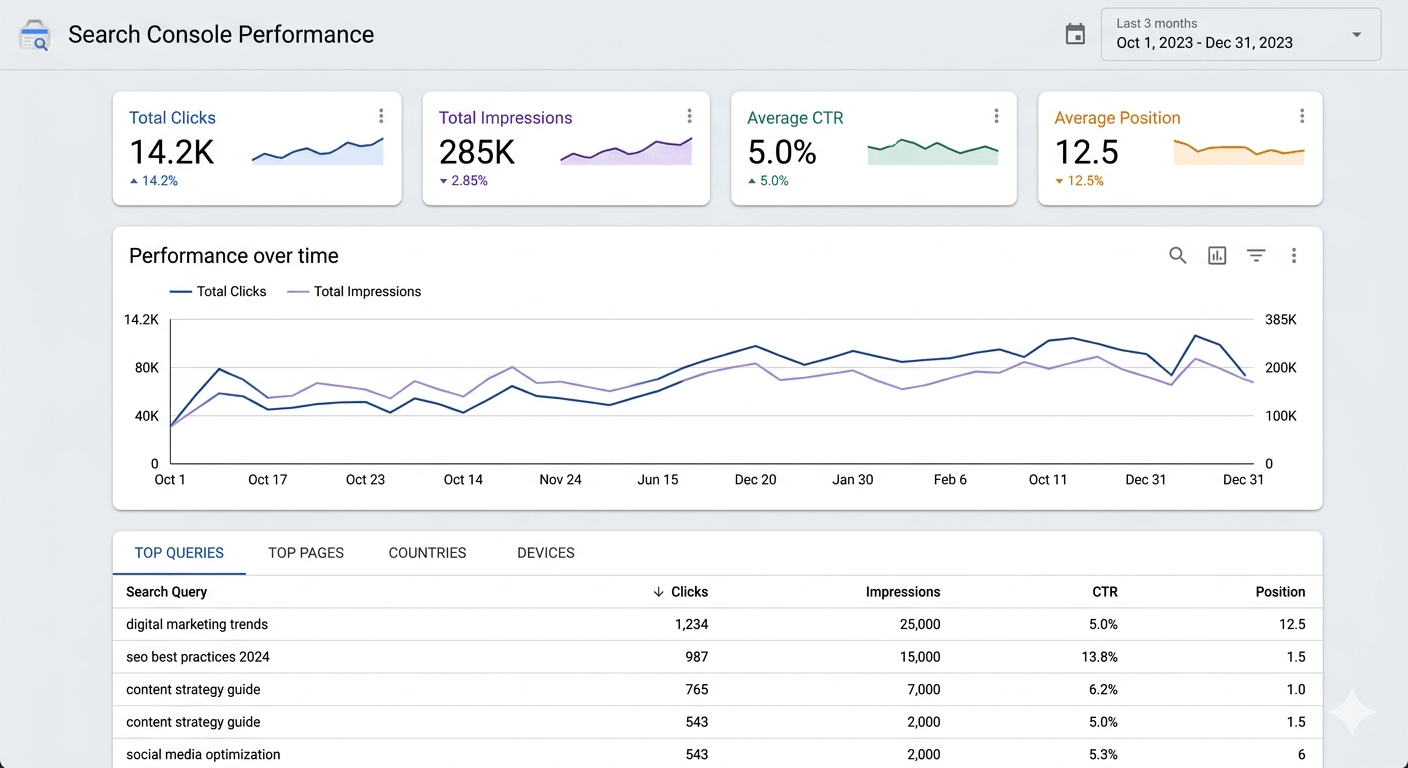Viewport: 1408px width, 768px height.
Task: Click the 5.3% CTR cell
Action: pos(1103,754)
